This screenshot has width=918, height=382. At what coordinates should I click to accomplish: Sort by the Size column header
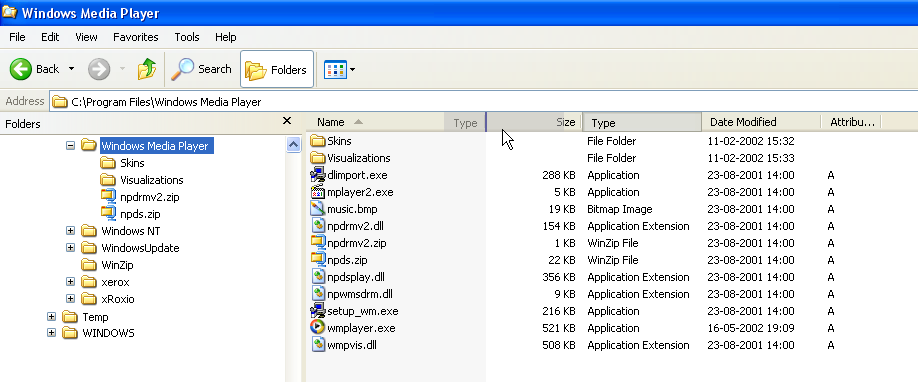click(534, 122)
